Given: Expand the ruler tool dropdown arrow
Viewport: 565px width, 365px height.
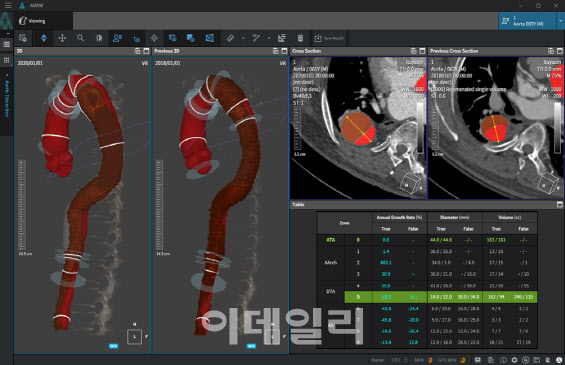Looking at the screenshot, I should pyautogui.click(x=243, y=38).
